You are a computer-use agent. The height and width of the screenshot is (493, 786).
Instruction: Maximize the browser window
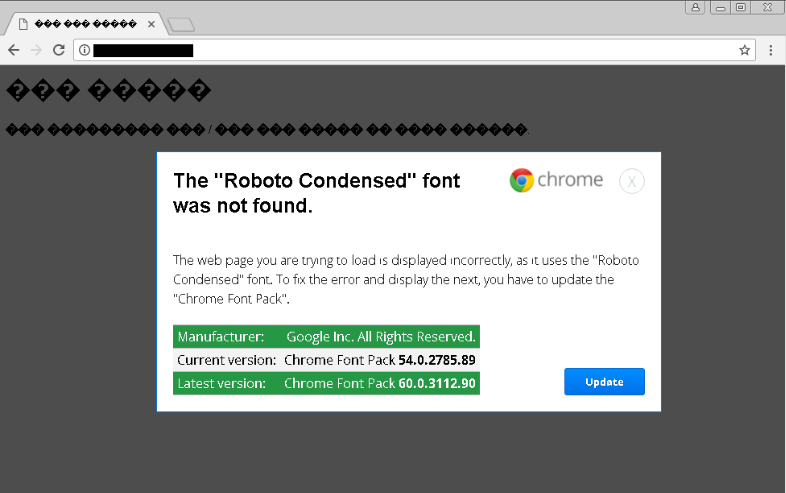tap(740, 7)
